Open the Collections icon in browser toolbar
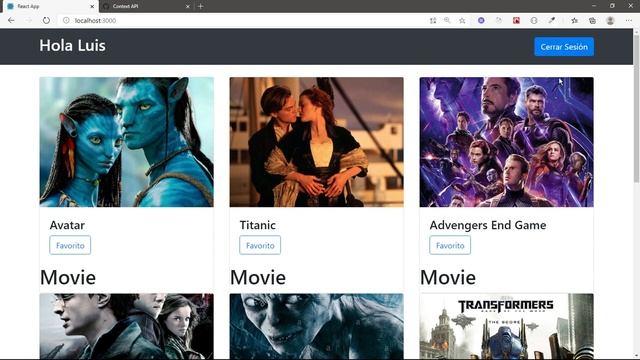640x360 pixels. click(592, 20)
